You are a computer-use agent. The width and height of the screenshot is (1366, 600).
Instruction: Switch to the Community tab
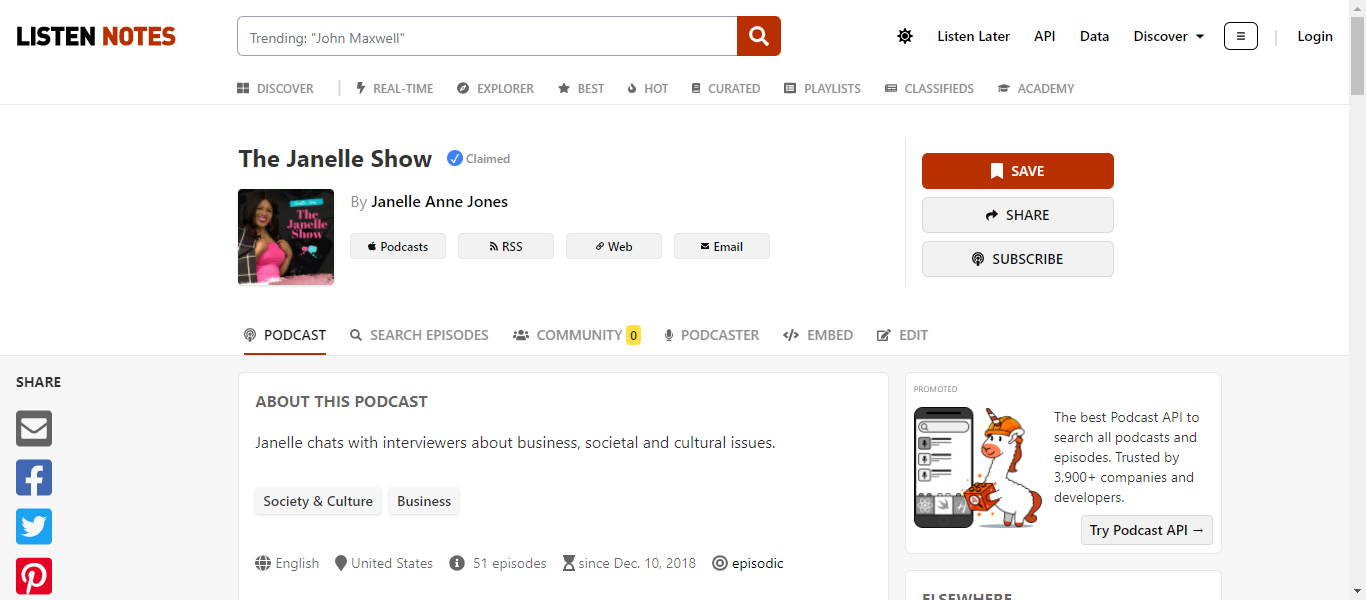click(x=577, y=335)
